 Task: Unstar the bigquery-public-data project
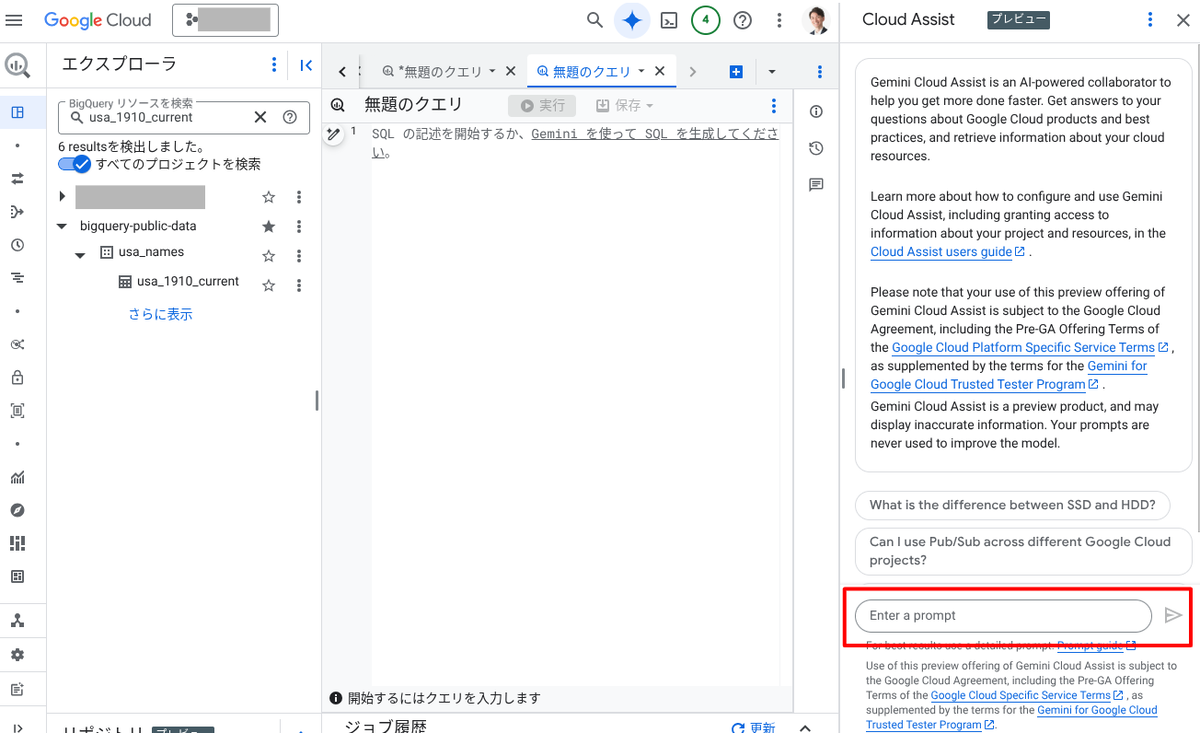tap(268, 227)
